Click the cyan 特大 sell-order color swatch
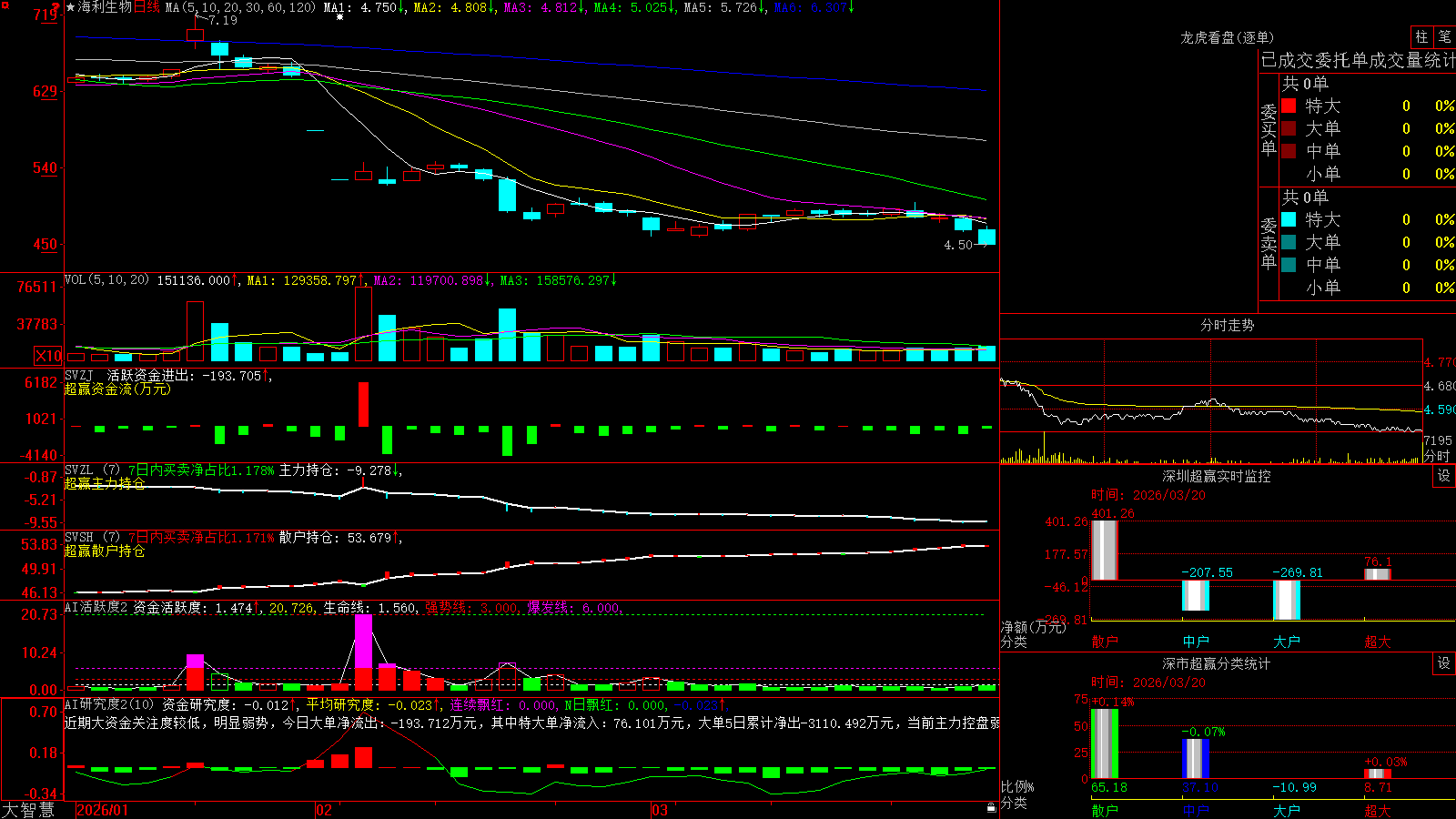Viewport: 1456px width, 819px height. click(1289, 219)
